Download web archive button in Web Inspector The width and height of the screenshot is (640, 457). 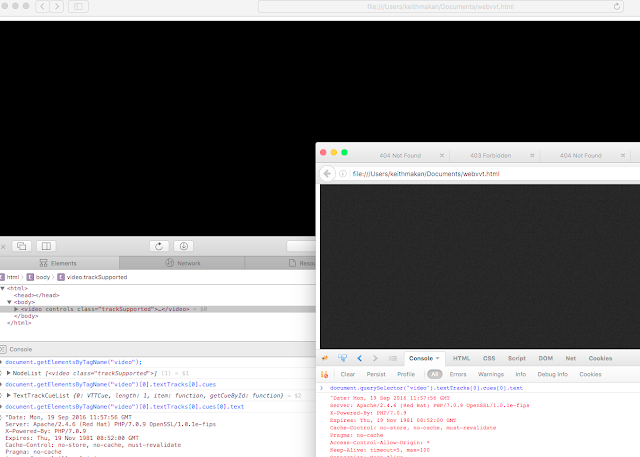[x=184, y=246]
